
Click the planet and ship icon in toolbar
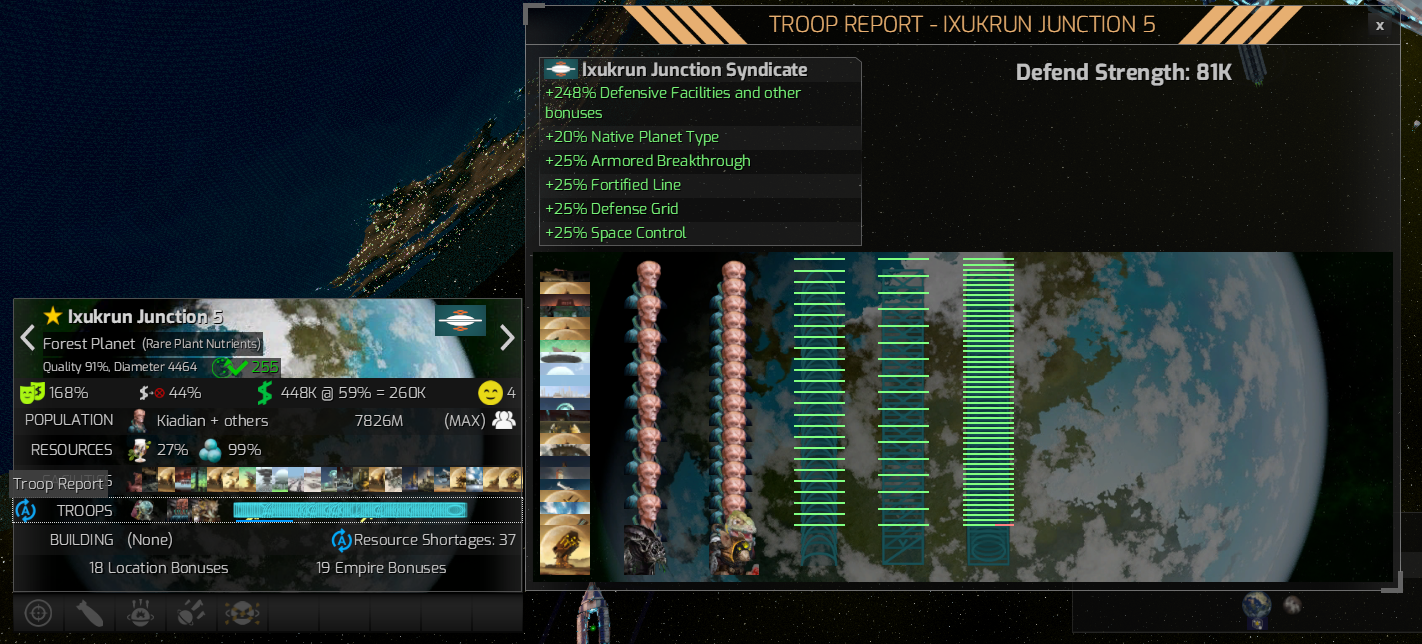tap(192, 612)
